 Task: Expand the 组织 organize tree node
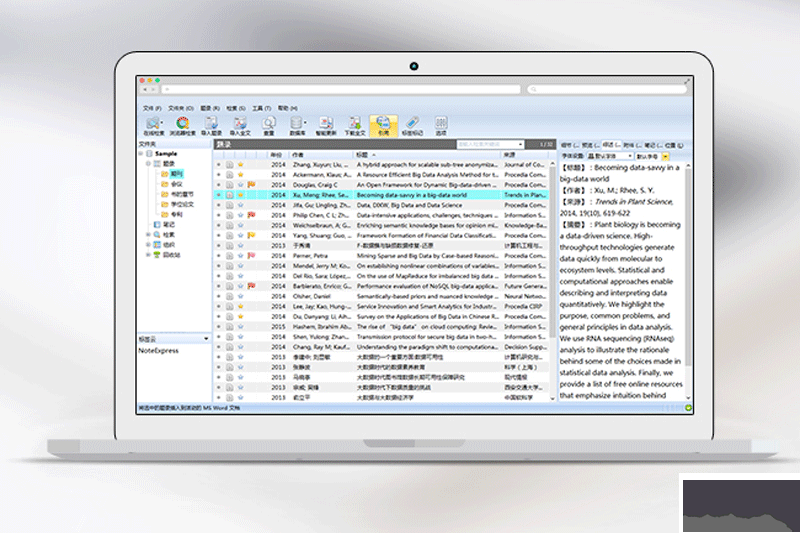point(148,245)
